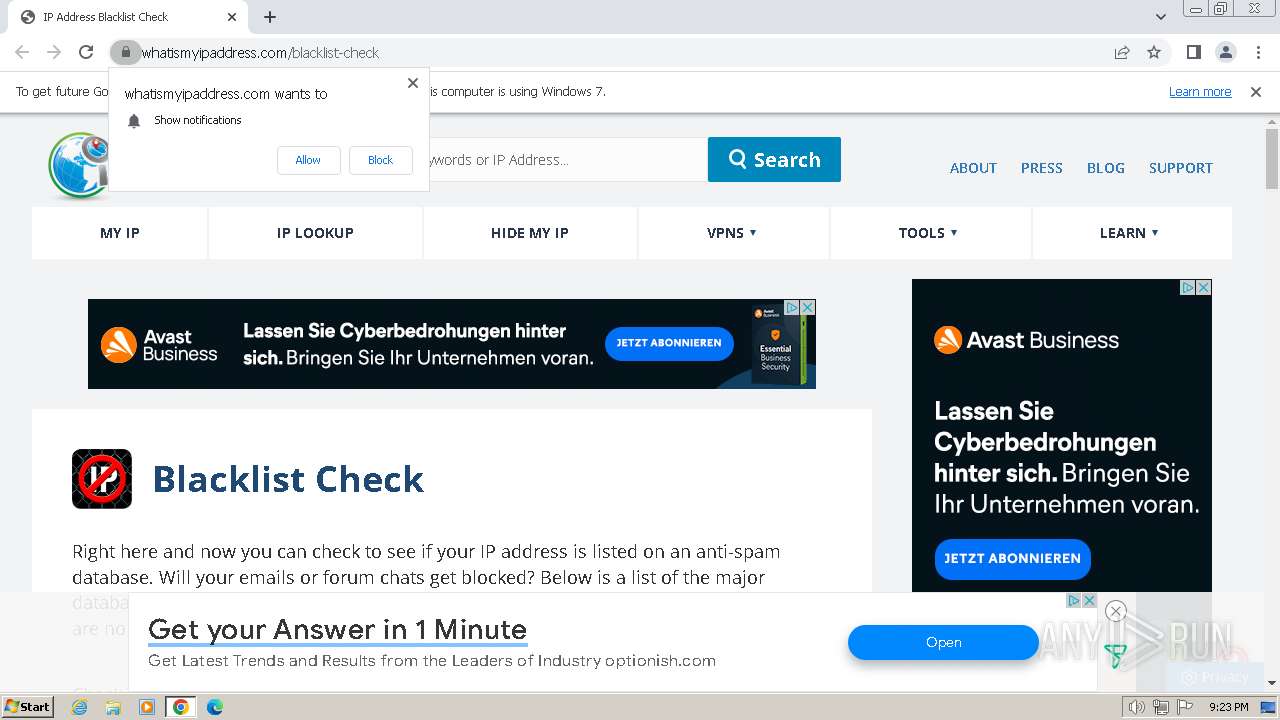
Task: Open IP LOOKUP menu item
Action: click(315, 233)
